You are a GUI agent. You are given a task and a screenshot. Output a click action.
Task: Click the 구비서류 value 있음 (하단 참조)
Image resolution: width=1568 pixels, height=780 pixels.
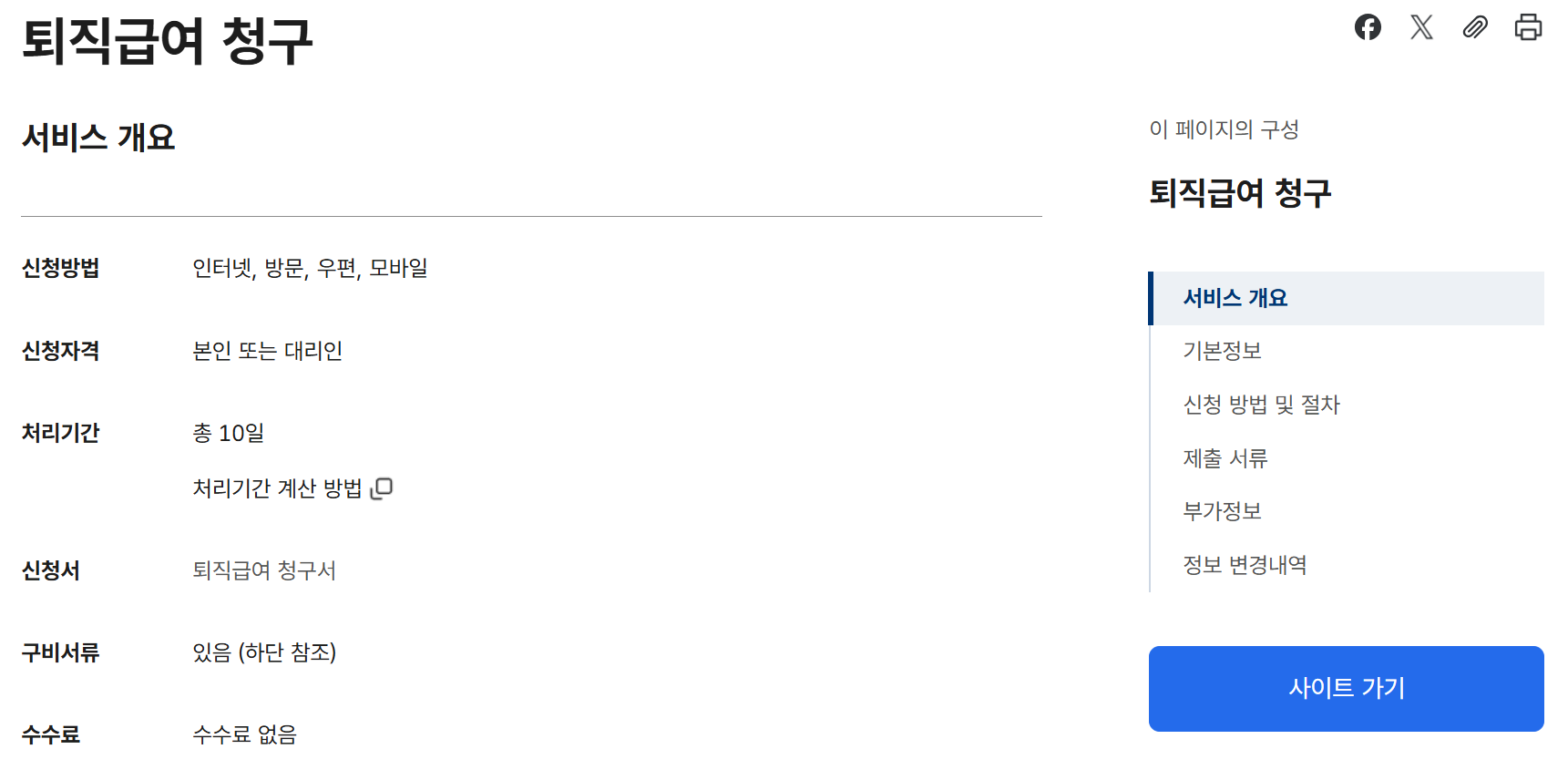[264, 652]
